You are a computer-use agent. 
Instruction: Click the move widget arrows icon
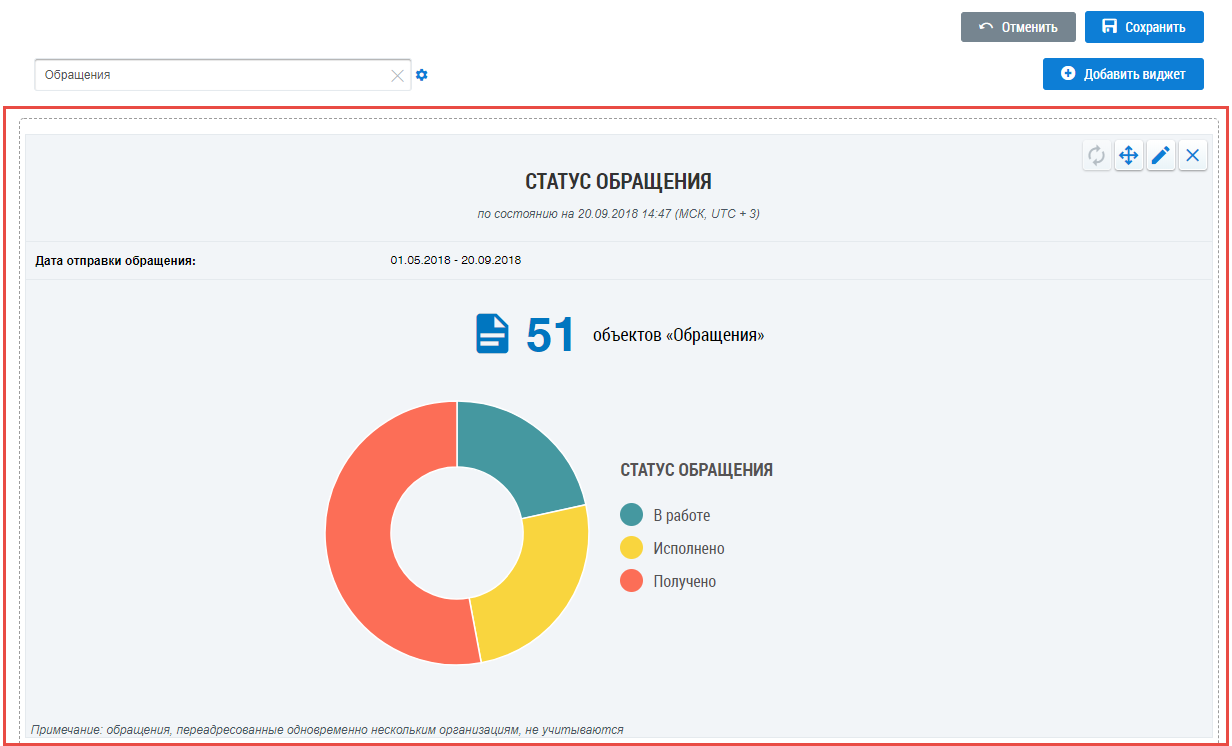[1129, 155]
